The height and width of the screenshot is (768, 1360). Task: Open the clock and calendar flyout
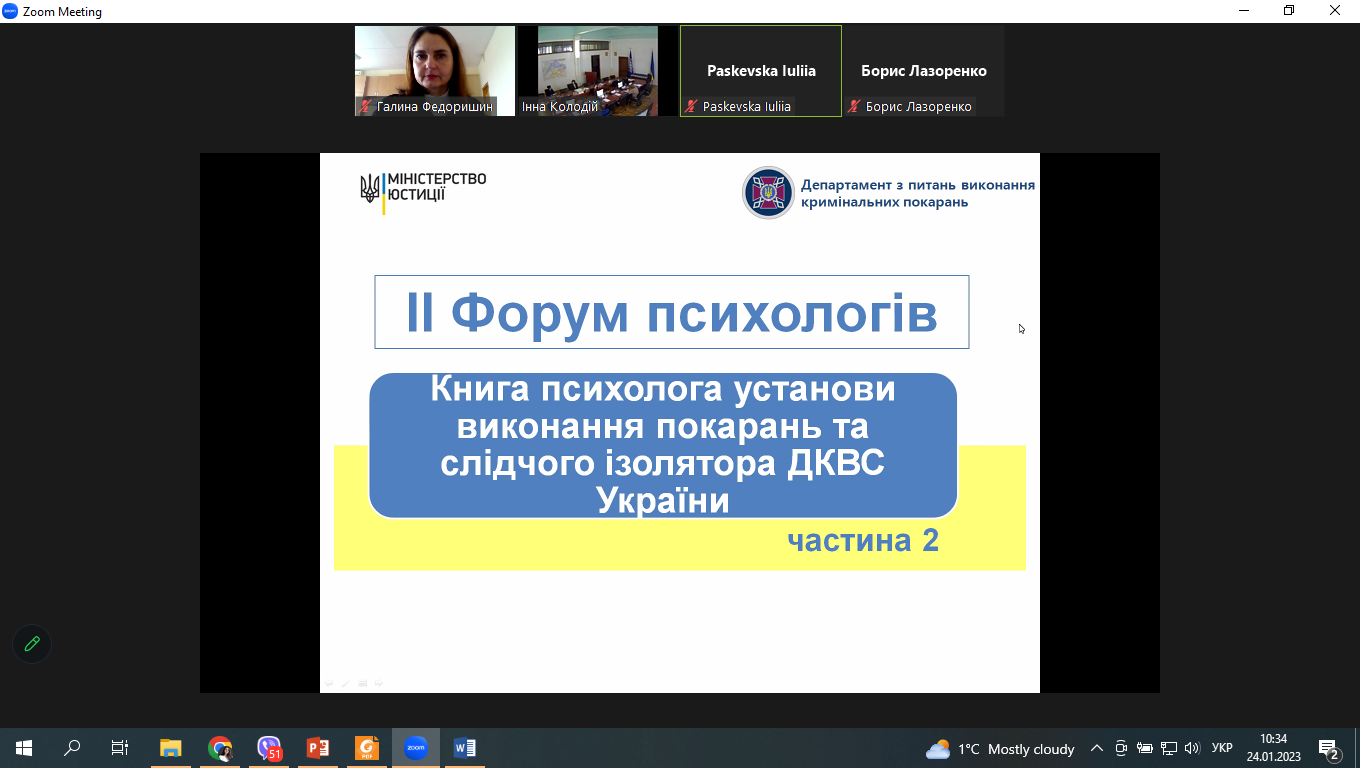pos(1273,748)
